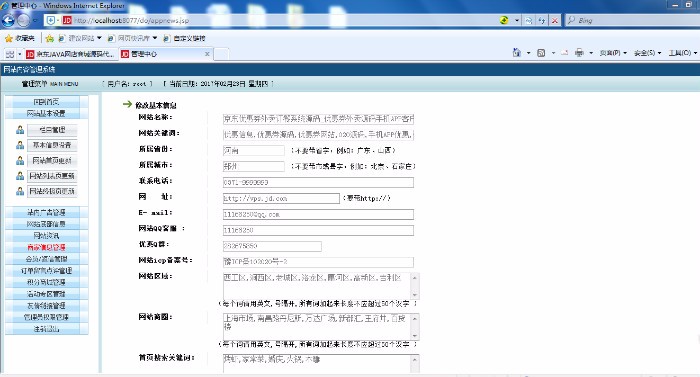Select 网站基本设置 in the sidebar menu

46,113
